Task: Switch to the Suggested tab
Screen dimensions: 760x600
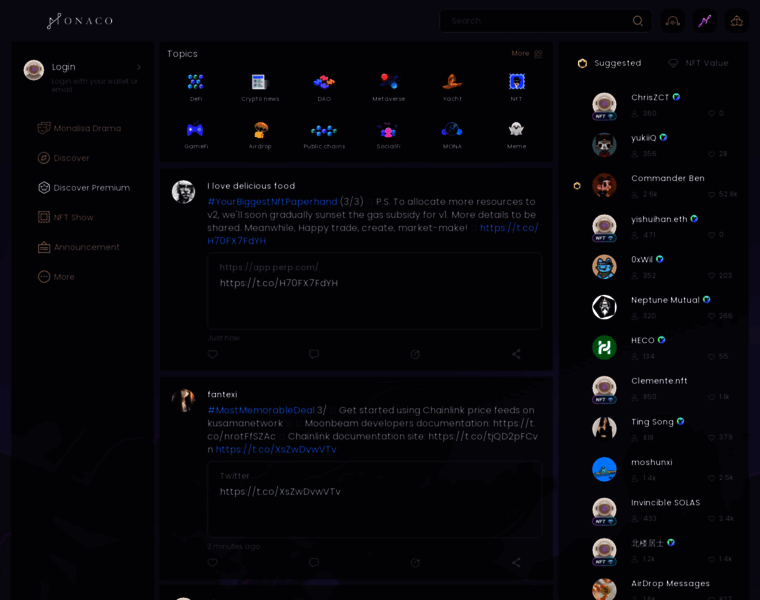Action: [609, 63]
